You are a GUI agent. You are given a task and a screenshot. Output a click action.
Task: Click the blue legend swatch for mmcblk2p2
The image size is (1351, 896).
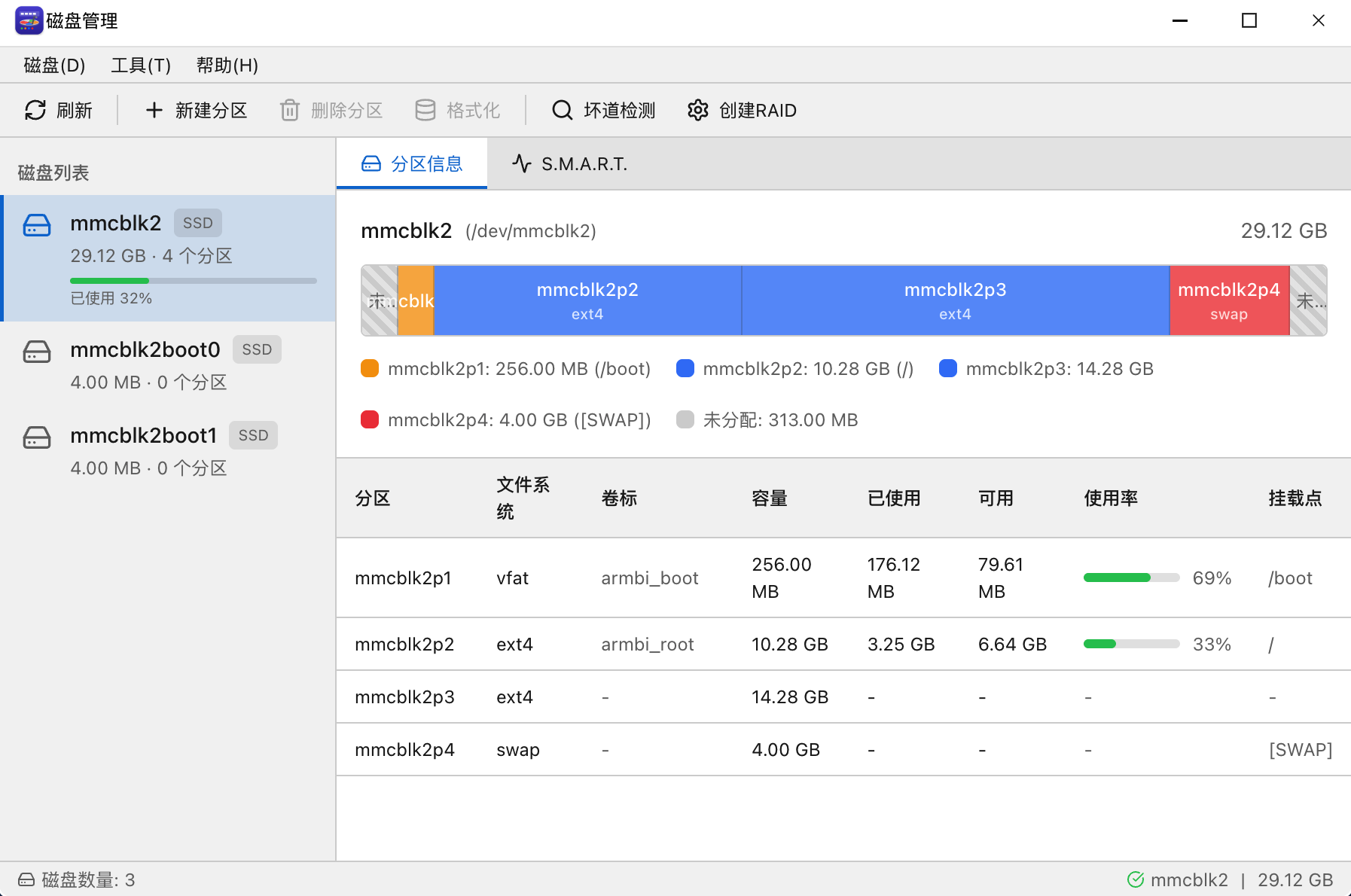tap(685, 368)
